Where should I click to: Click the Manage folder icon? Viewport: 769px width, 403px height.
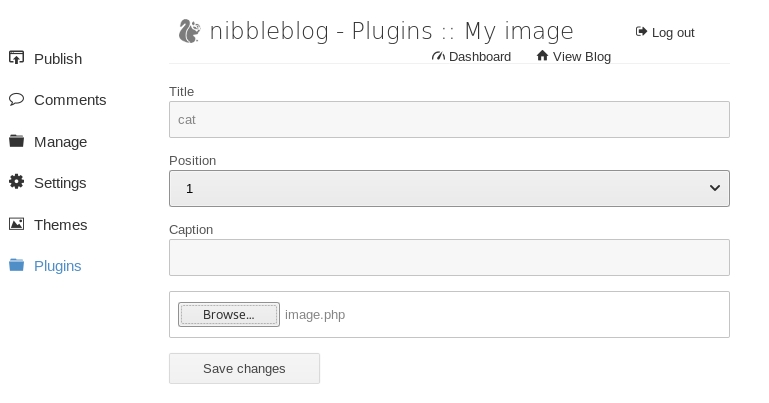coord(16,141)
